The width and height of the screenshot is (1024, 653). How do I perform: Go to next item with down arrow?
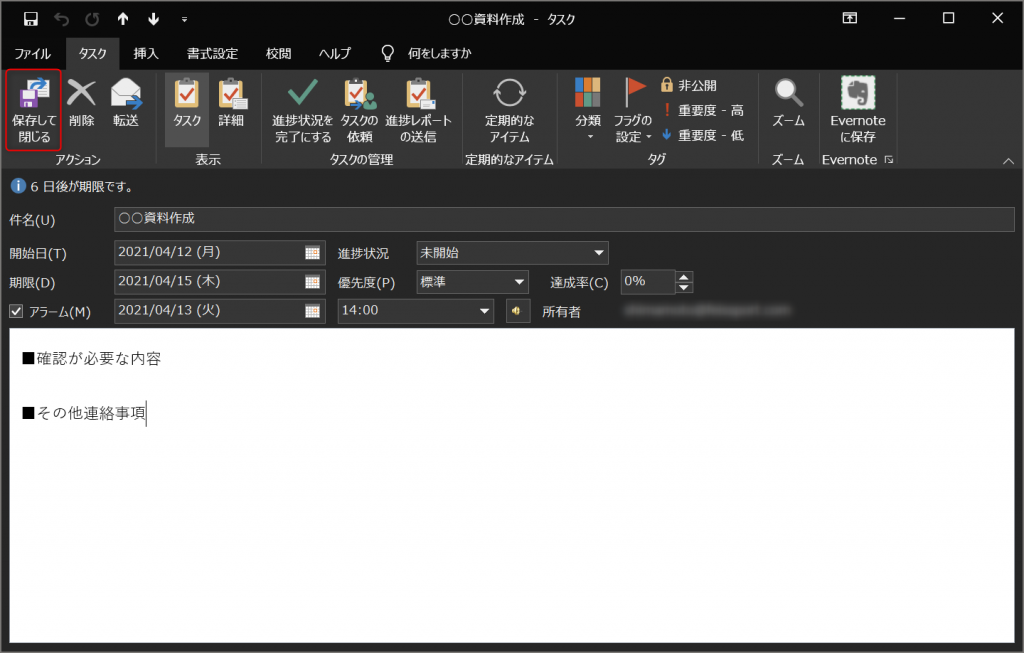pyautogui.click(x=153, y=19)
